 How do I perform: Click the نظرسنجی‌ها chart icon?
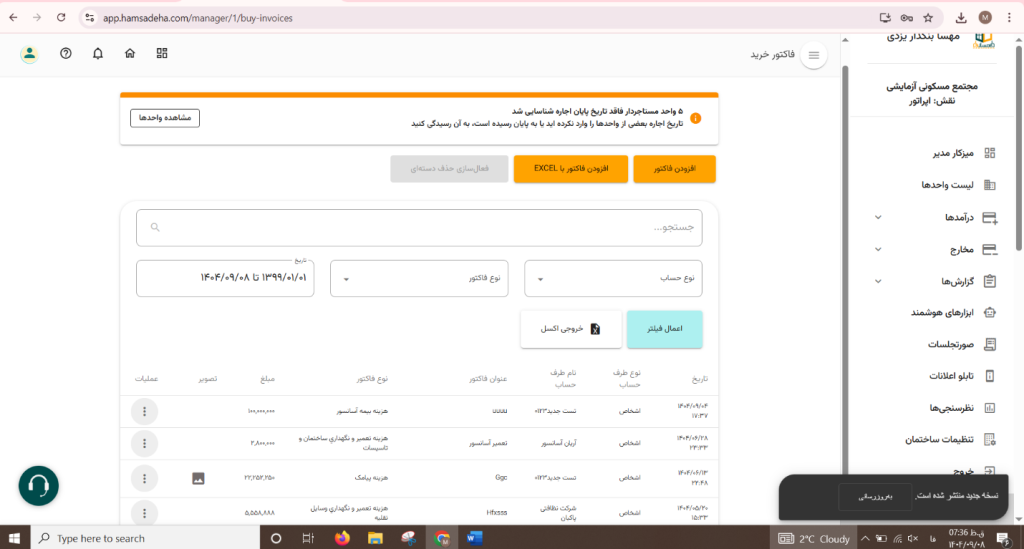[989, 408]
